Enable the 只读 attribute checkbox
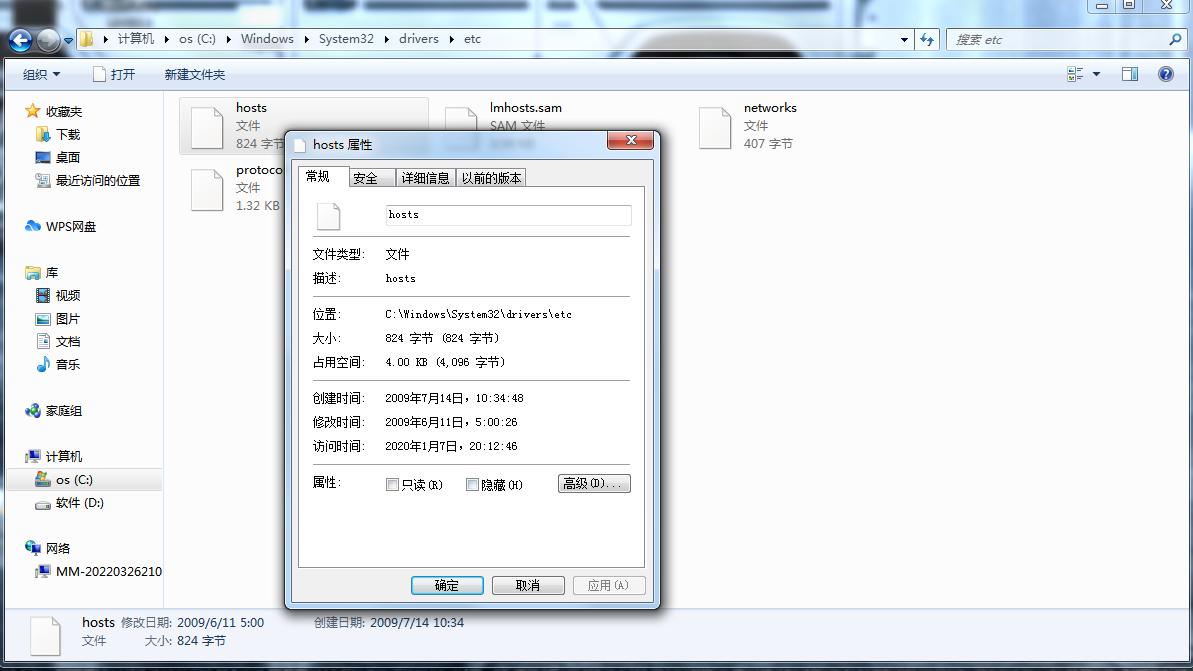 tap(393, 484)
